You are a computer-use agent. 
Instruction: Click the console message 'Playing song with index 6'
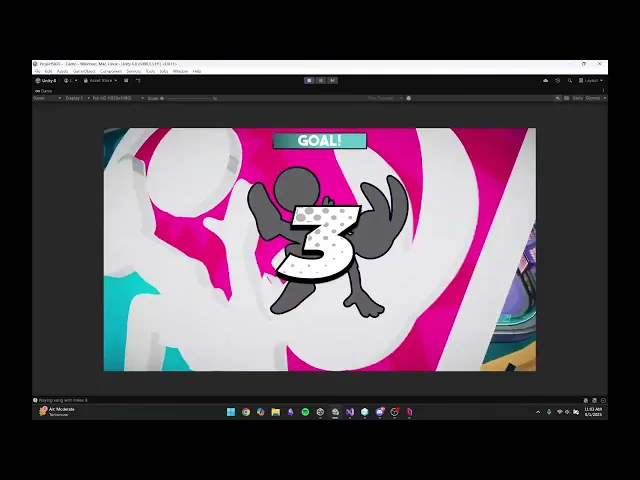[63, 400]
